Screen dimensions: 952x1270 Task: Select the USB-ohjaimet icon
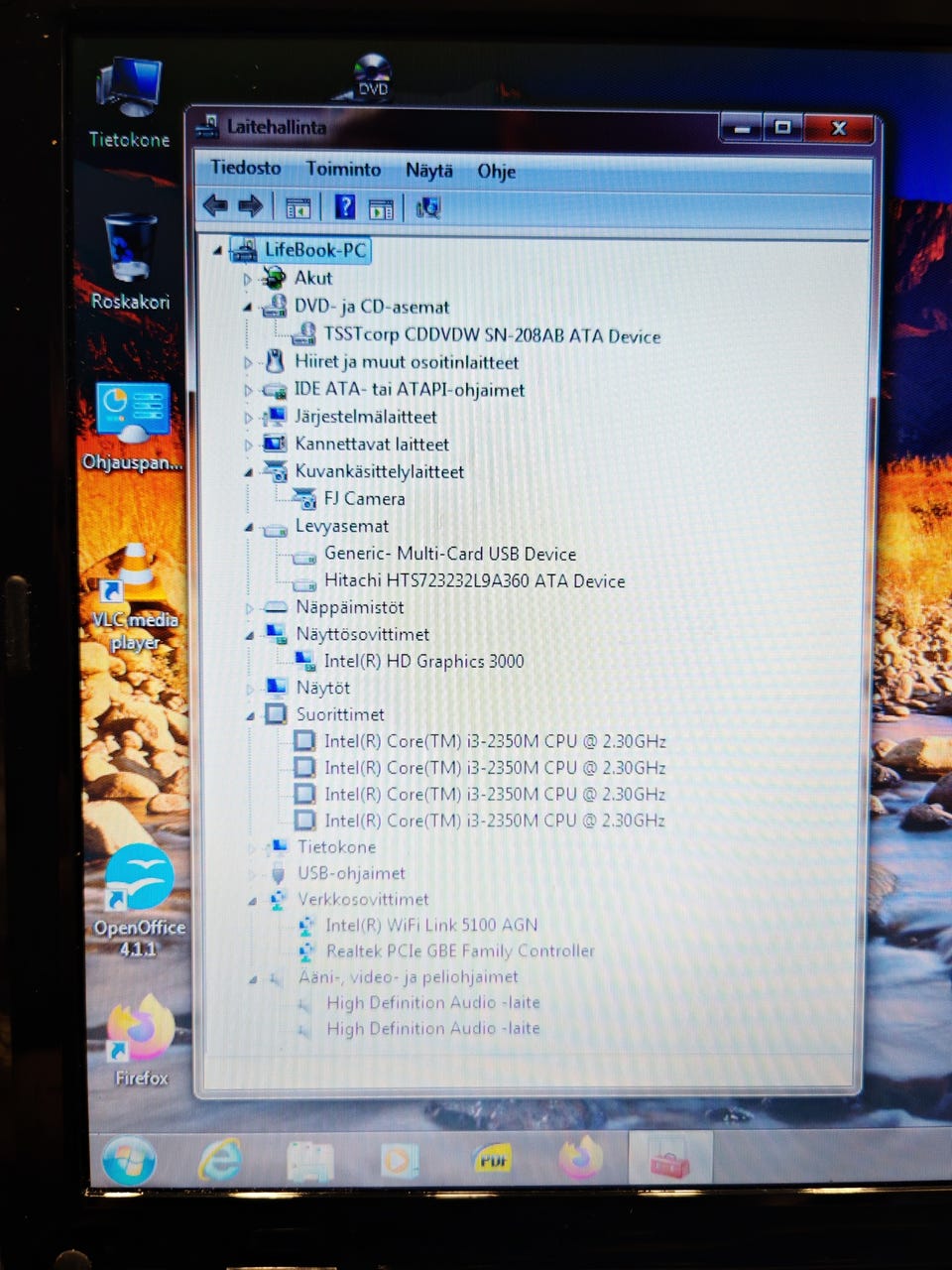point(279,873)
